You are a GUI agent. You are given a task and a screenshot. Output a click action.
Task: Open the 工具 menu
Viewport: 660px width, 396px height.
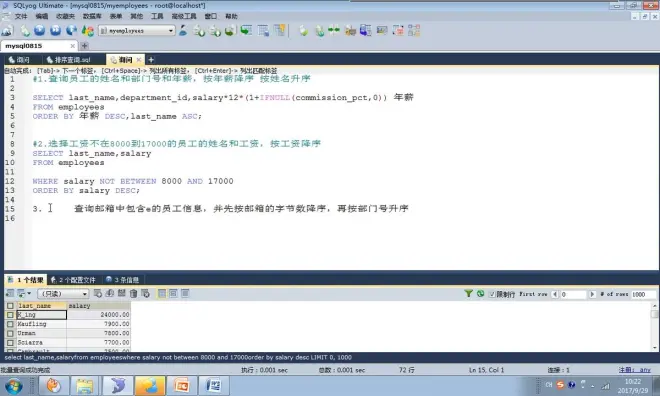(x=157, y=16)
